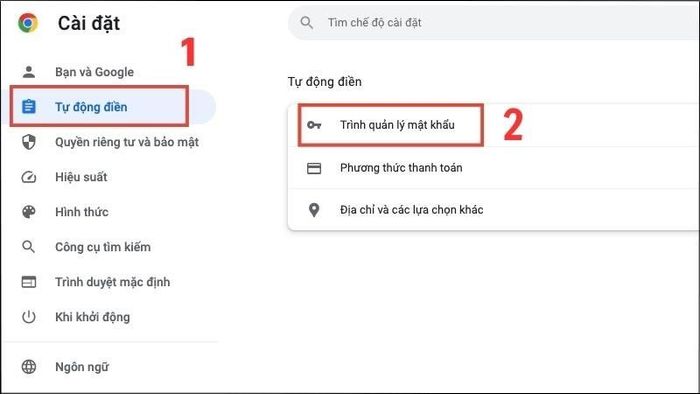Open Địa chỉ và các lựa chọn khác

pos(494,210)
